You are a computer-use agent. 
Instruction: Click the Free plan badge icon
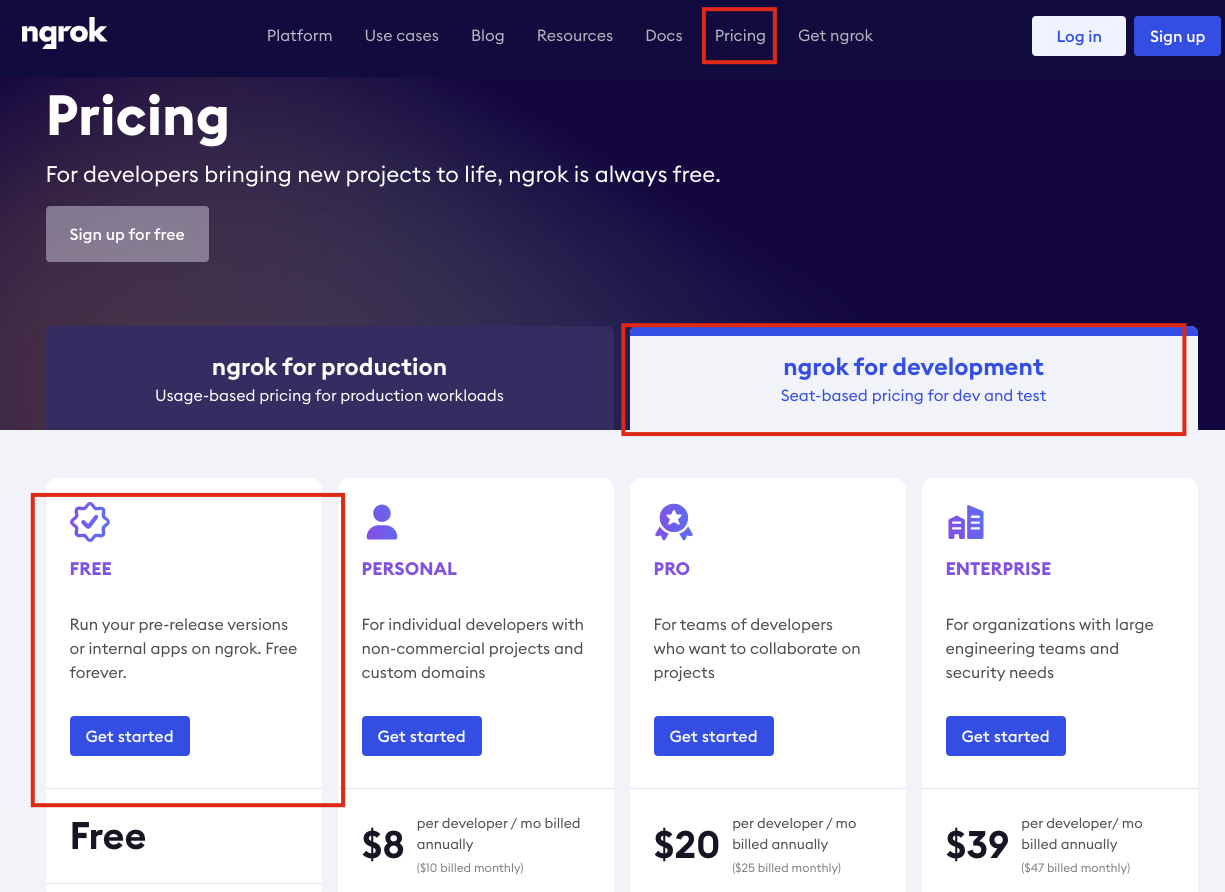(x=90, y=521)
